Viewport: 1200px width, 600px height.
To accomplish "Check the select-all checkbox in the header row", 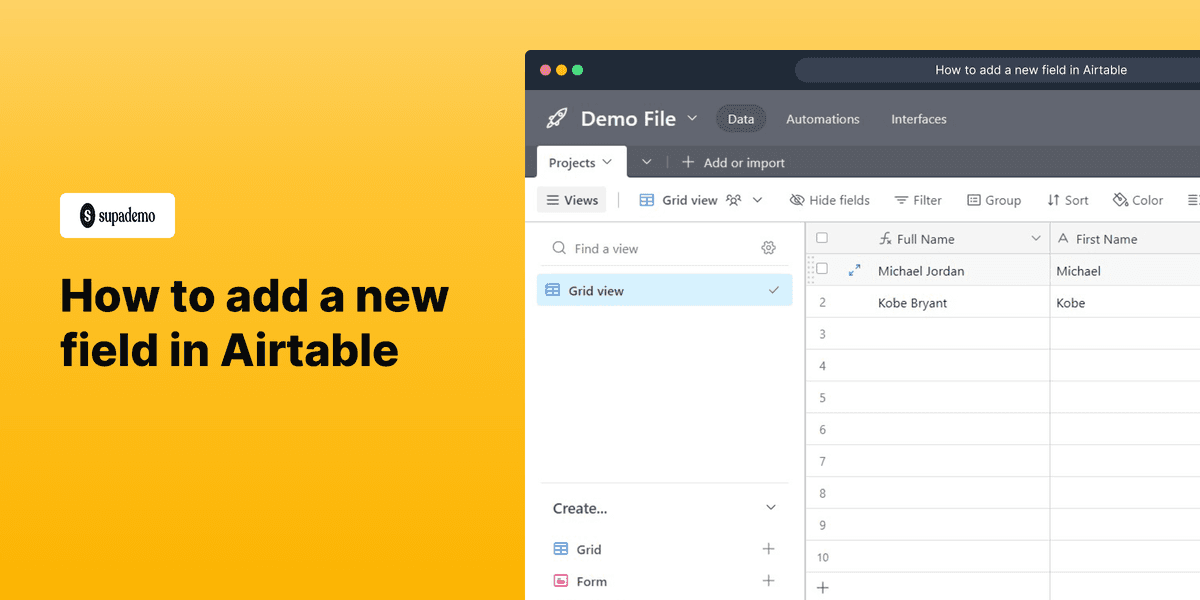I will [x=821, y=238].
